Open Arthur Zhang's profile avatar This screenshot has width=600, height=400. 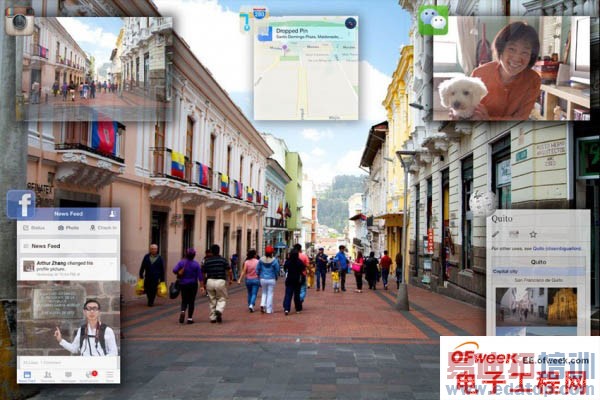point(29,266)
